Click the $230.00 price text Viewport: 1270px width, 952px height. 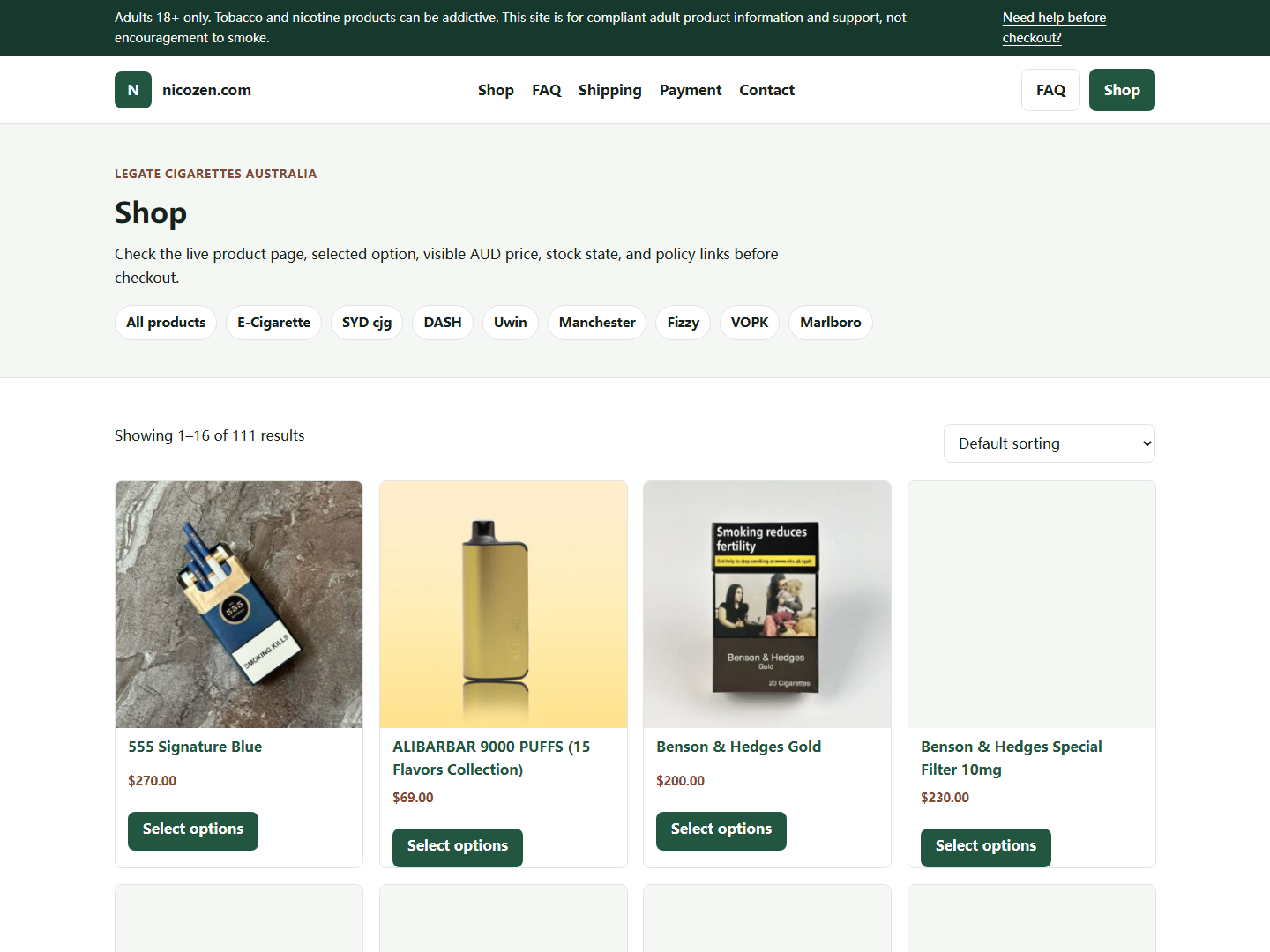point(945,798)
